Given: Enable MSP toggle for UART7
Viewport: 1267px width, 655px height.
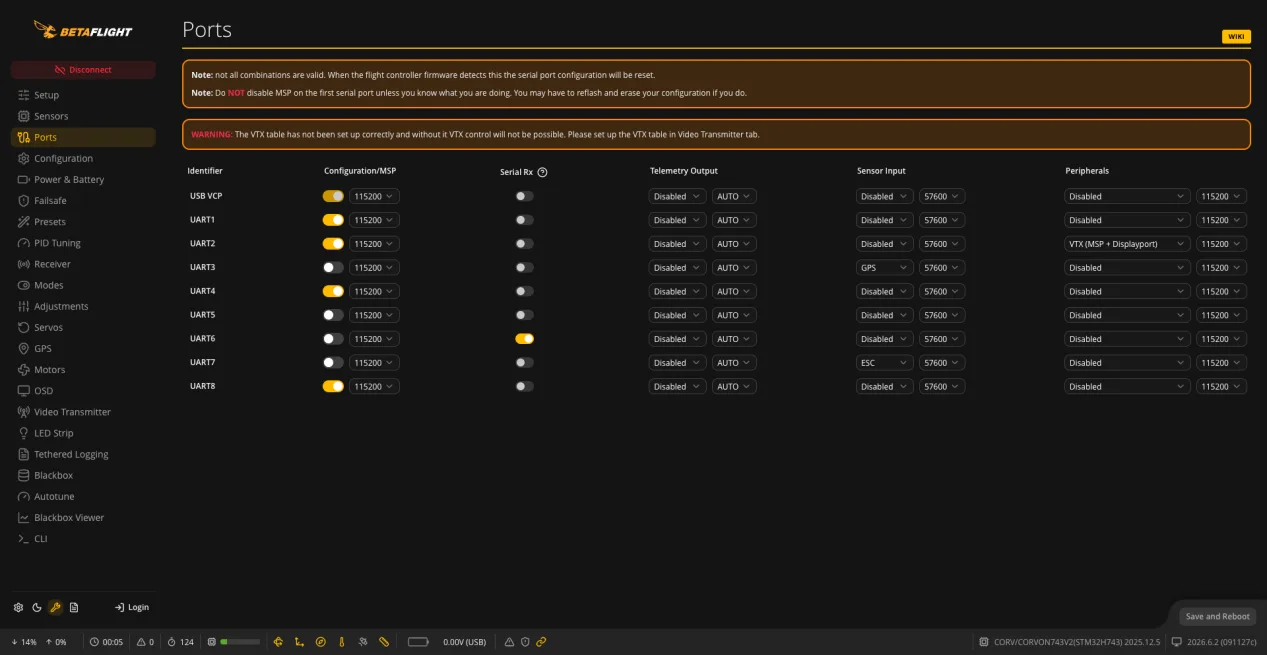Looking at the screenshot, I should tap(333, 362).
